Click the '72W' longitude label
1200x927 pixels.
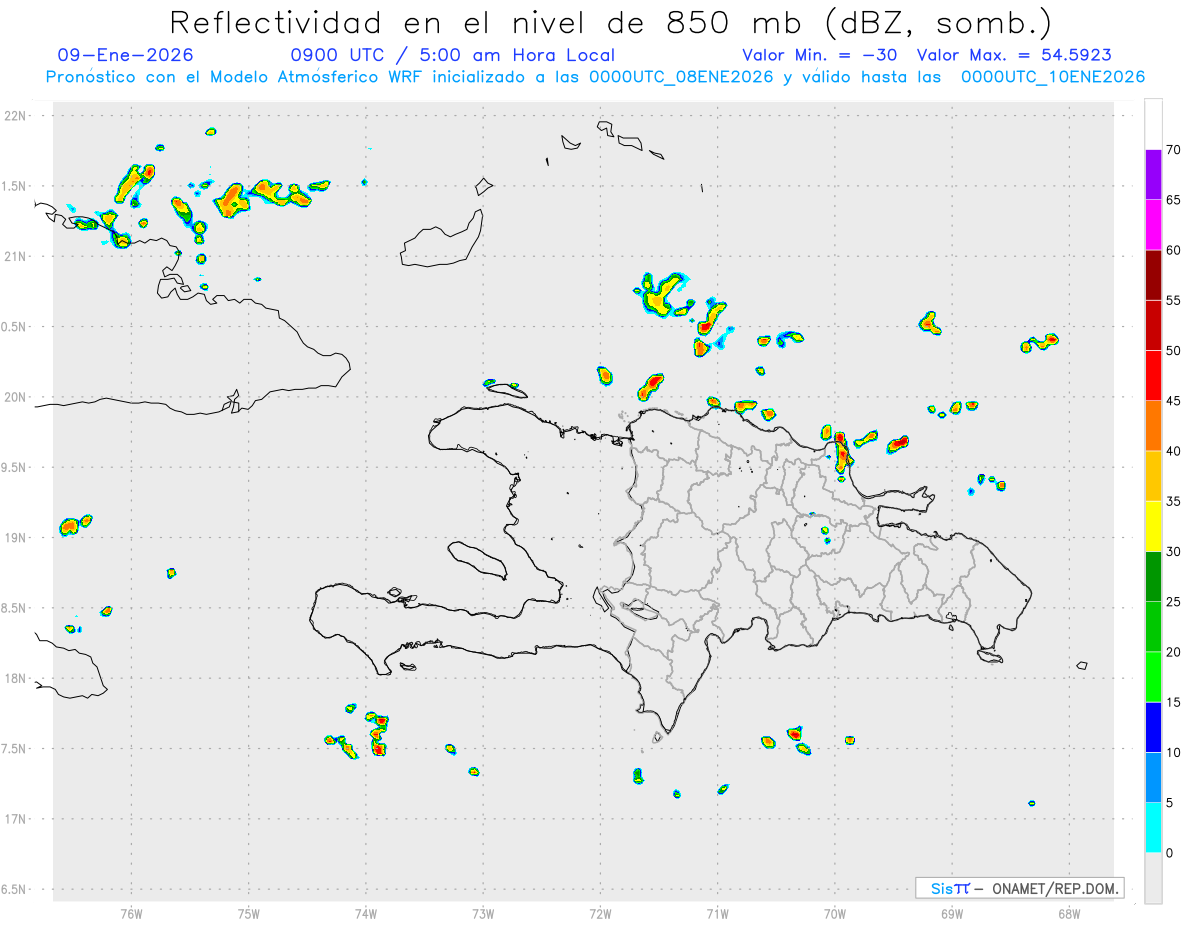600,913
